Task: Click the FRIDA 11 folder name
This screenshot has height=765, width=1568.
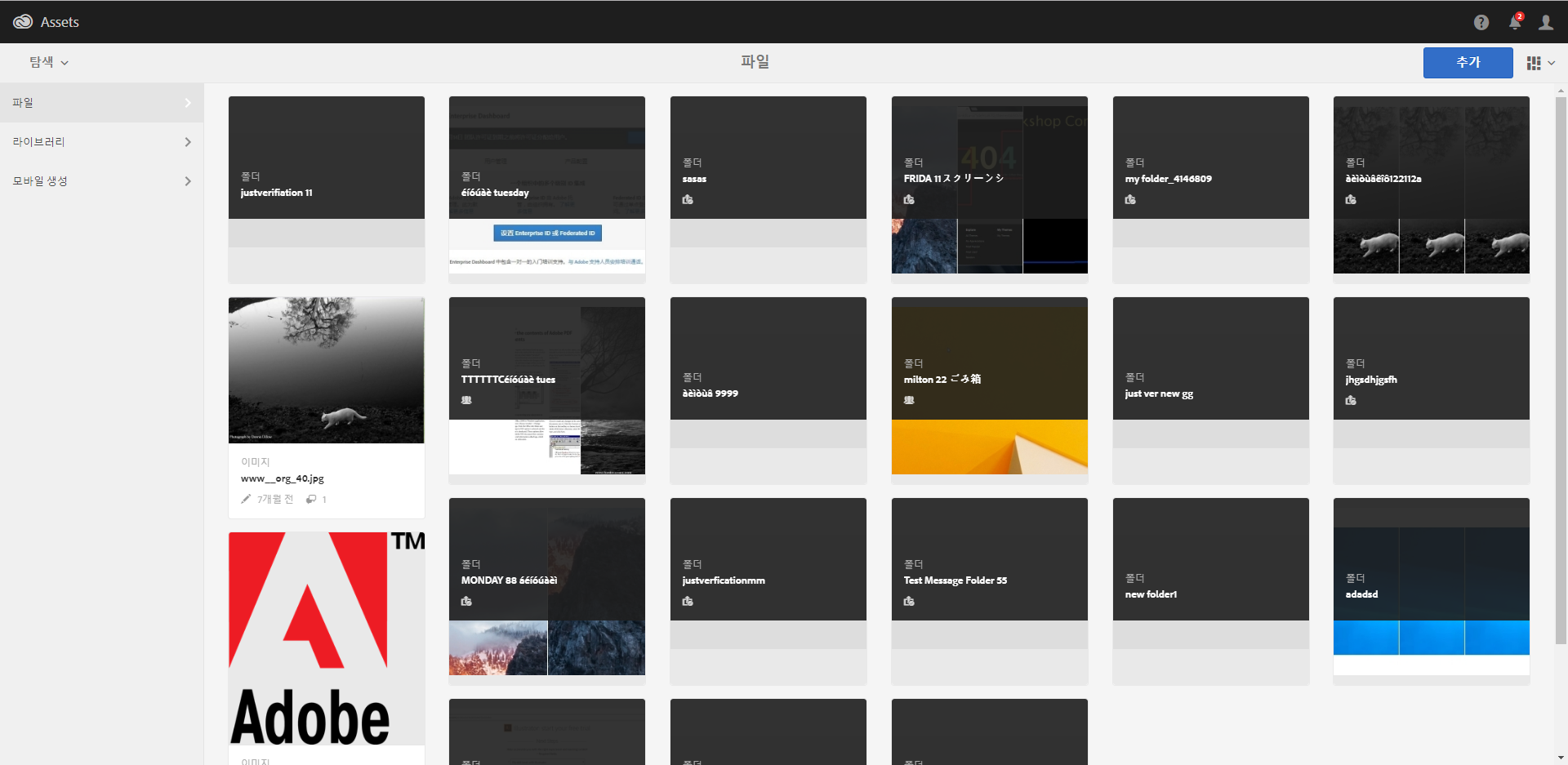Action: pos(953,179)
